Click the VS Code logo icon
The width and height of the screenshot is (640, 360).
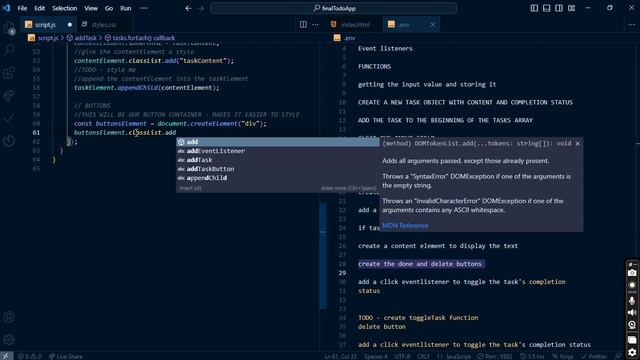pyautogui.click(x=6, y=8)
